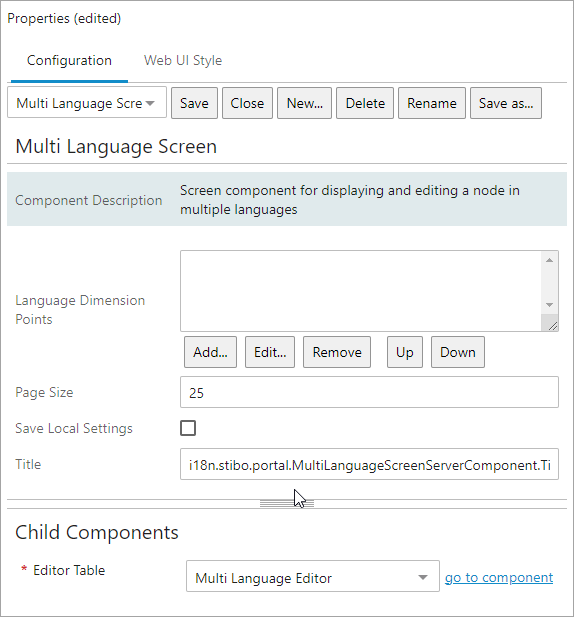Click the Save button
Screen dimensions: 574x617
(x=194, y=103)
